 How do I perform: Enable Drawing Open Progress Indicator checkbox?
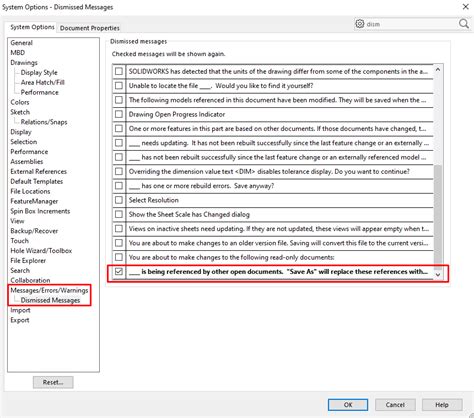click(x=119, y=114)
